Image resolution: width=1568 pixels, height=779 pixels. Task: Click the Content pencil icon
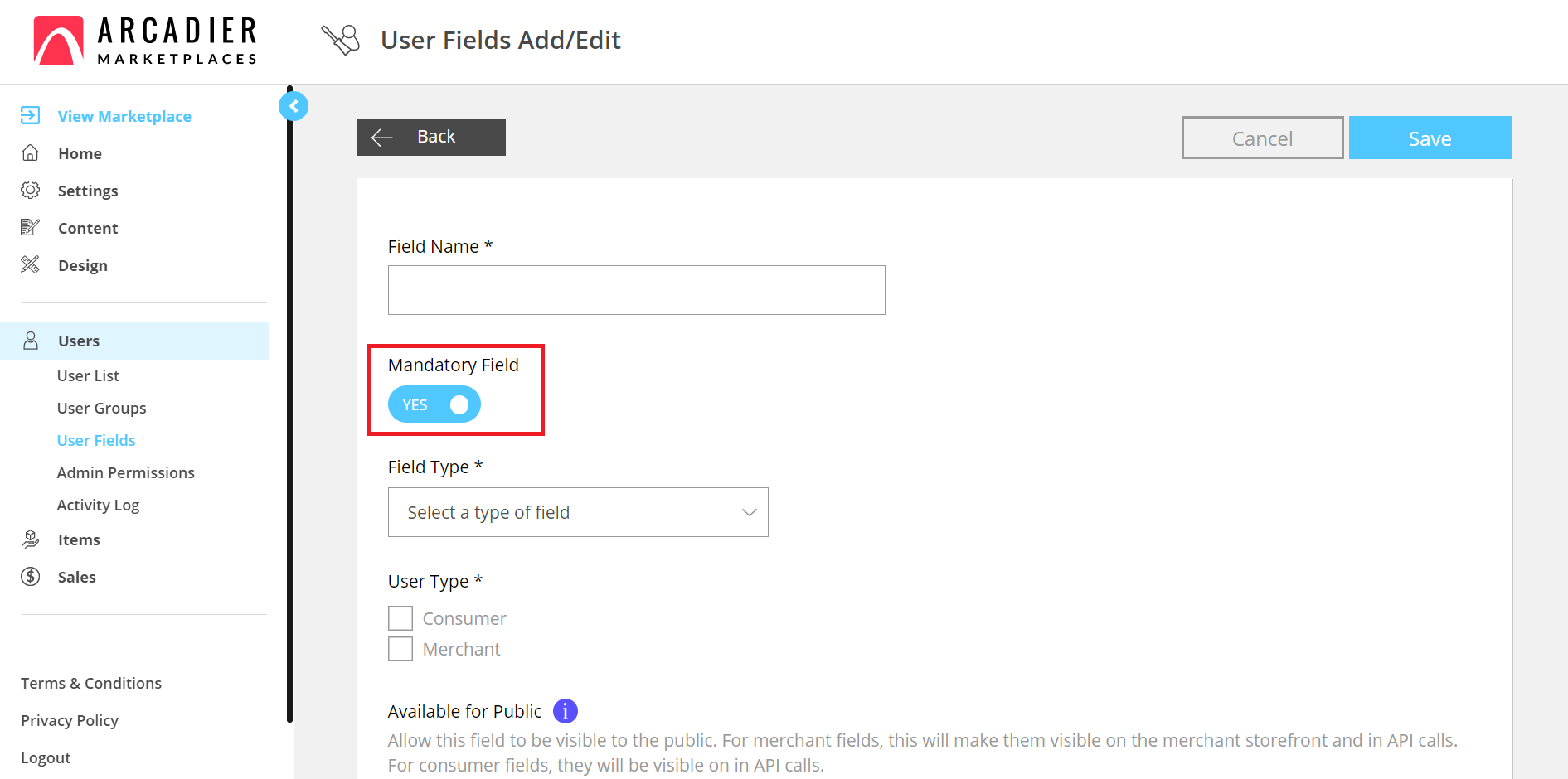coord(30,227)
